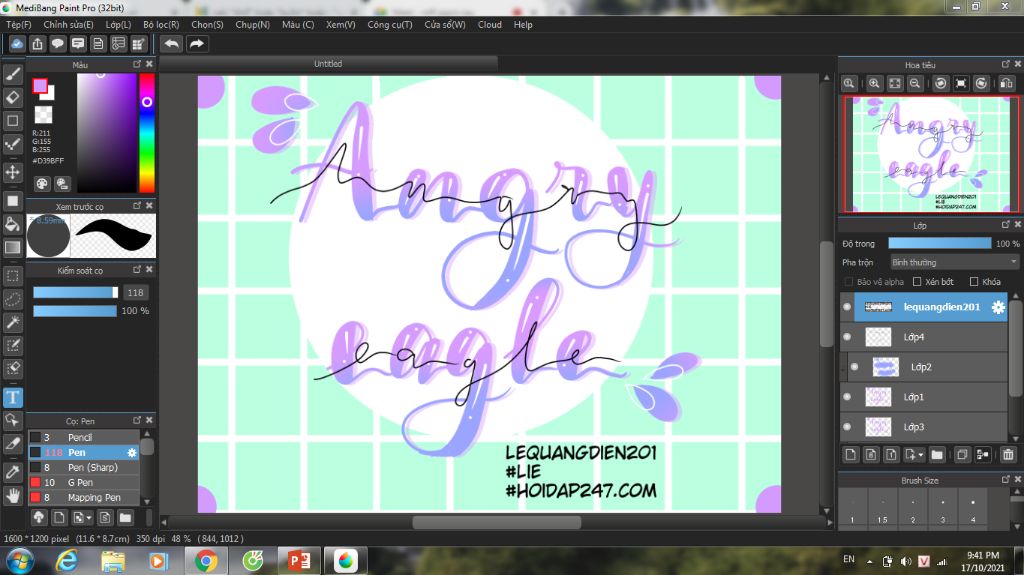This screenshot has width=1024, height=575.
Task: Select the Mapping Pen brush
Action: coord(84,497)
